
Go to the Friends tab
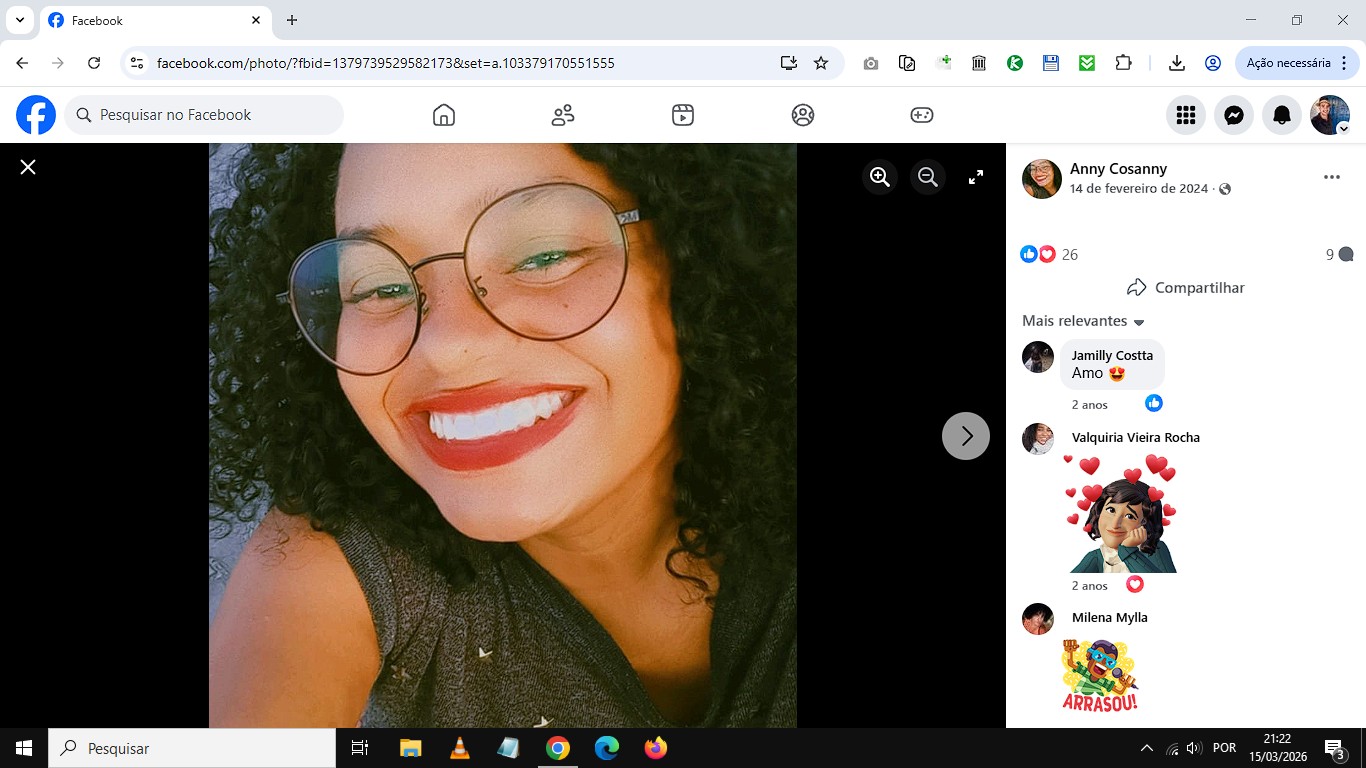pos(563,115)
